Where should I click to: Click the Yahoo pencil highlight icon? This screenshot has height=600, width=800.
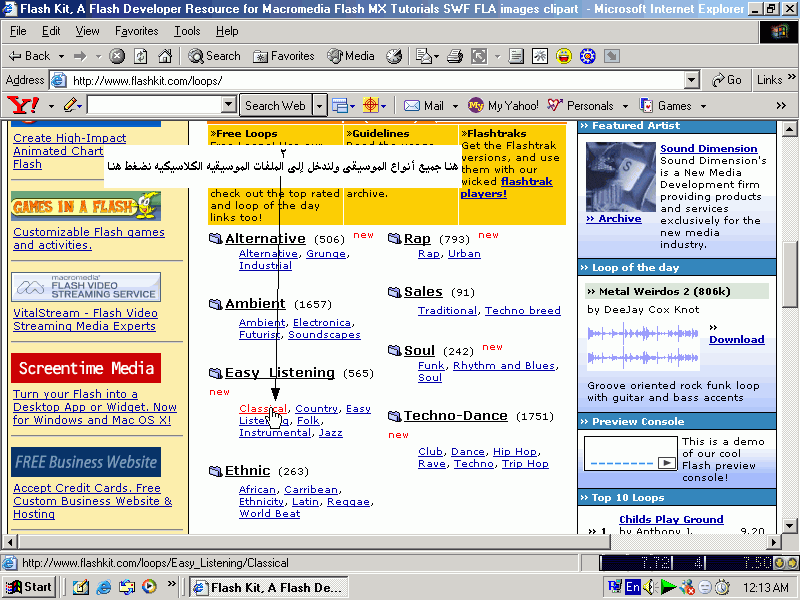click(x=70, y=106)
